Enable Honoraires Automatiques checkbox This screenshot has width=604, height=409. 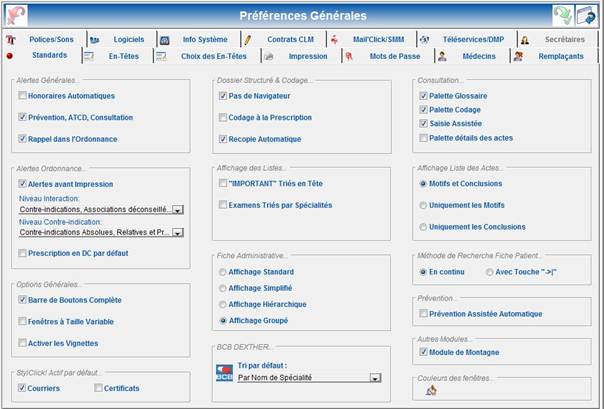pyautogui.click(x=22, y=96)
